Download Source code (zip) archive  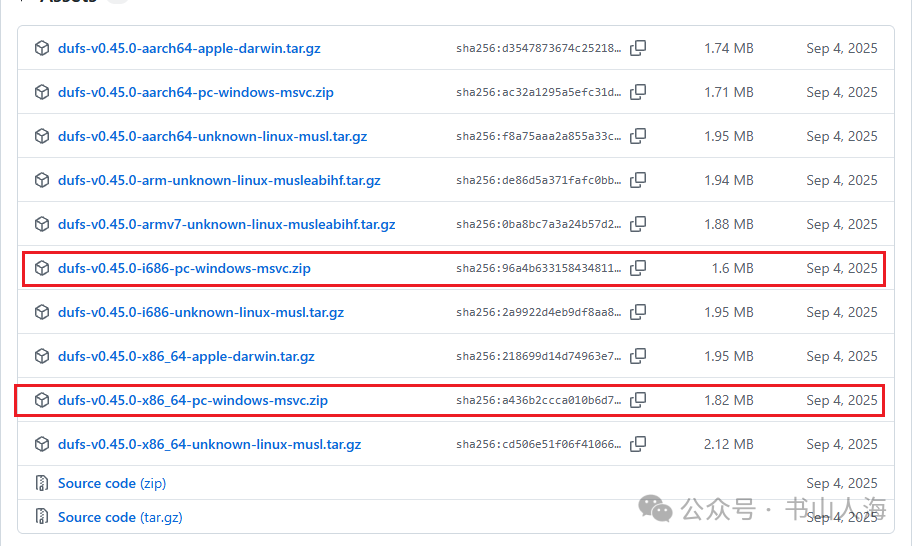pos(111,483)
